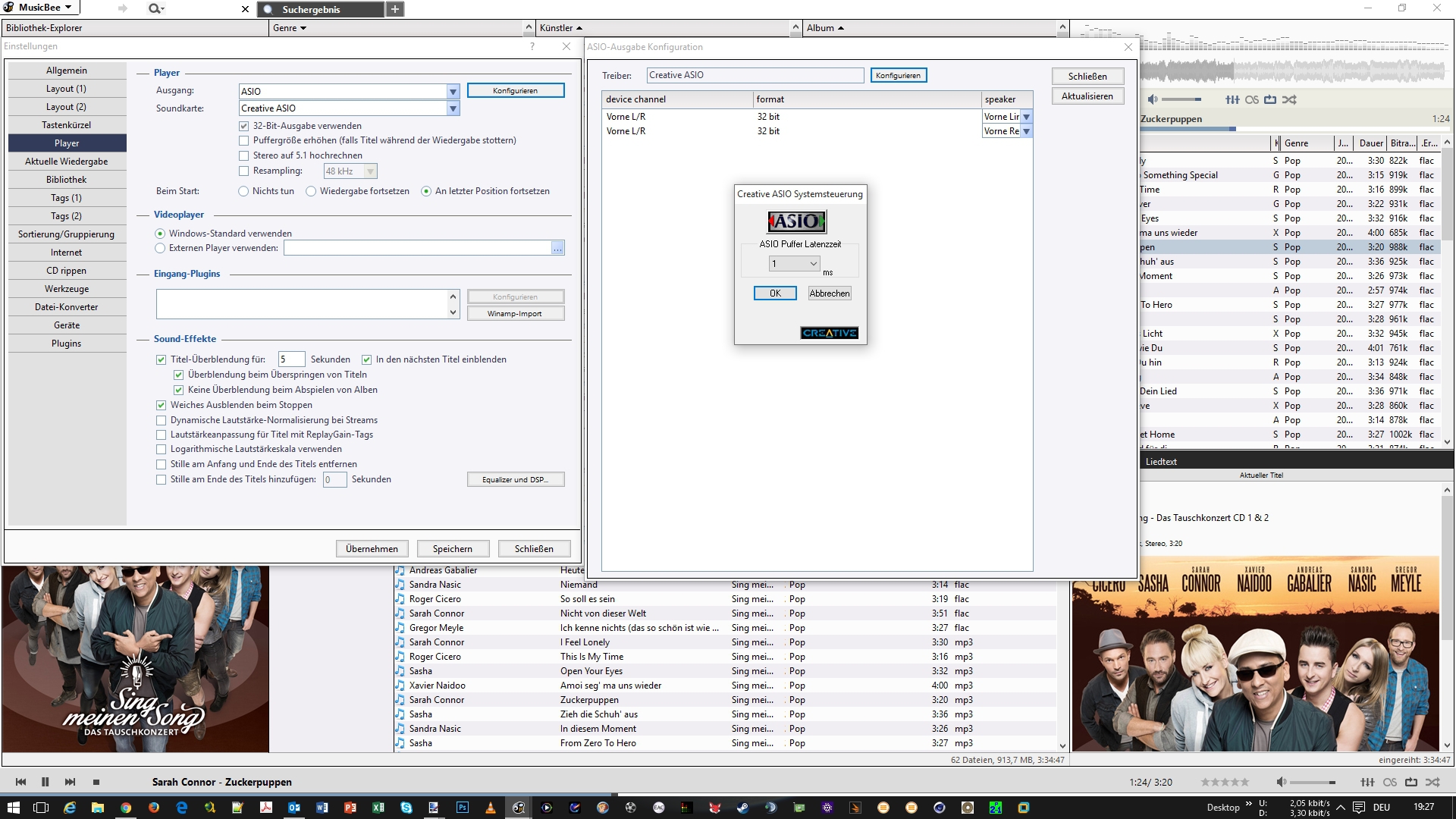Open Chrome from the taskbar
The width and height of the screenshot is (1456, 819).
[126, 808]
